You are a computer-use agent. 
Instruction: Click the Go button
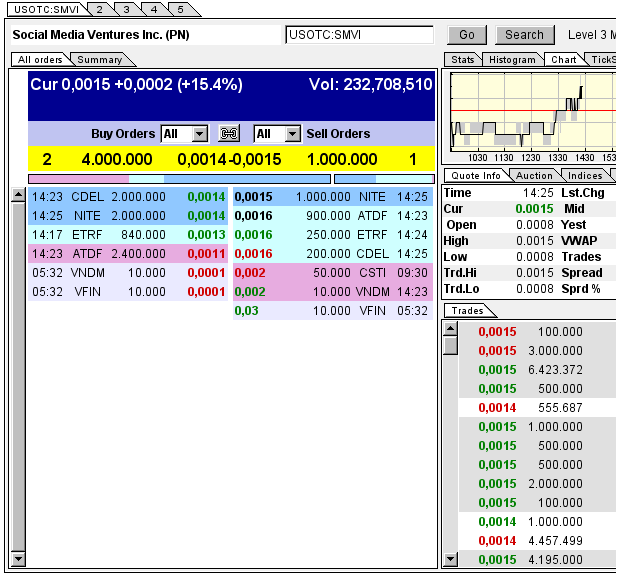[x=467, y=35]
